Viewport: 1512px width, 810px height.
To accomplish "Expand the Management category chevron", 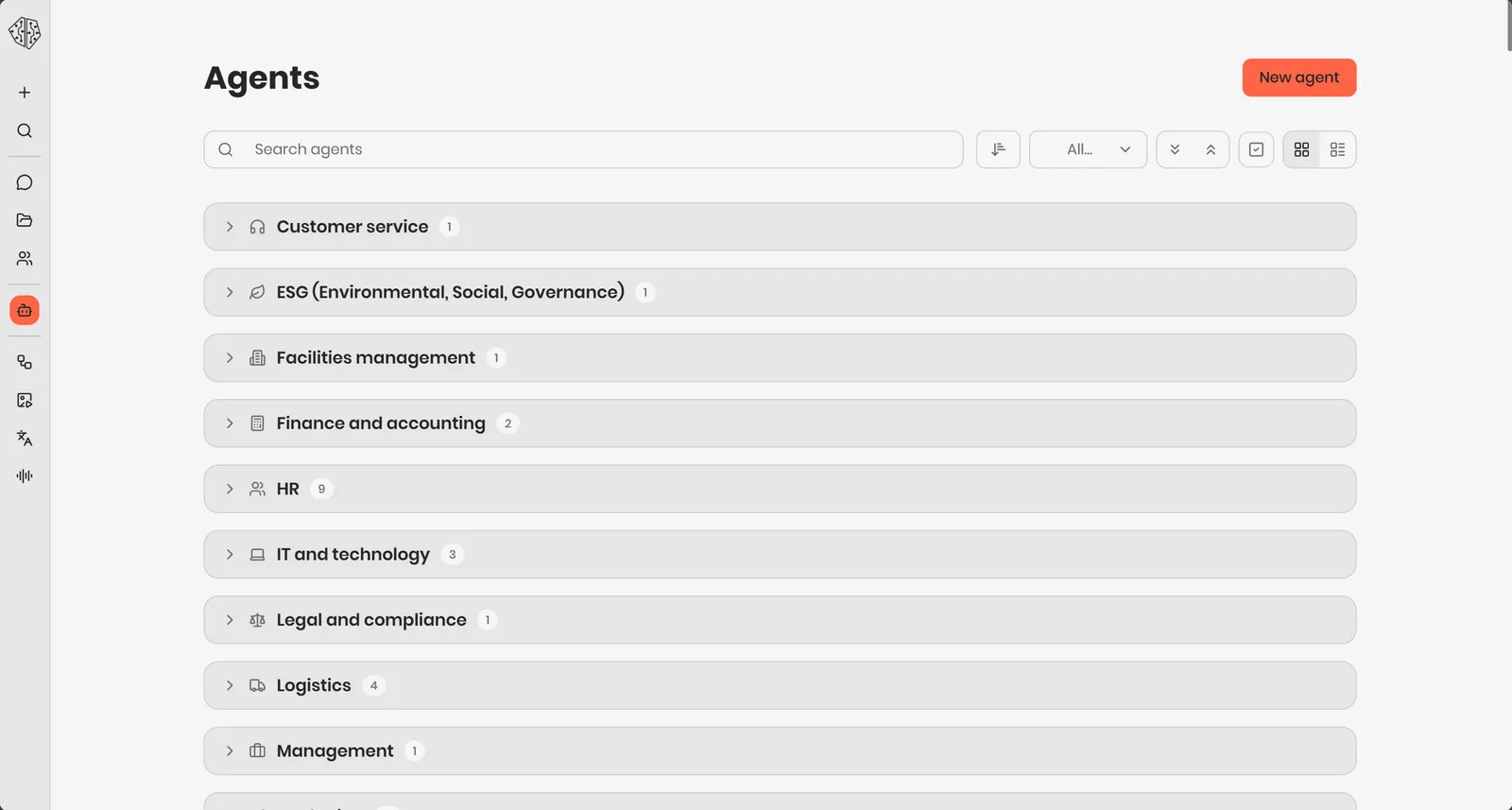I will tap(230, 751).
